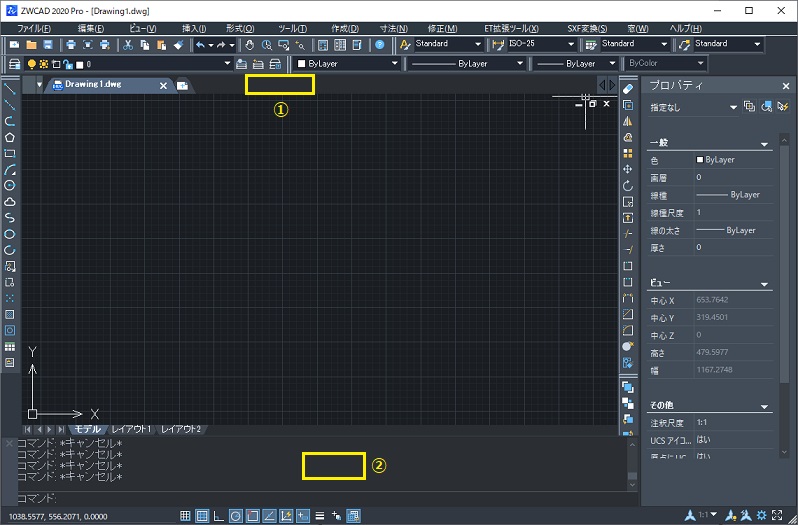This screenshot has height=525, width=798.
Task: Toggle Grid display in status bar
Action: (202, 516)
